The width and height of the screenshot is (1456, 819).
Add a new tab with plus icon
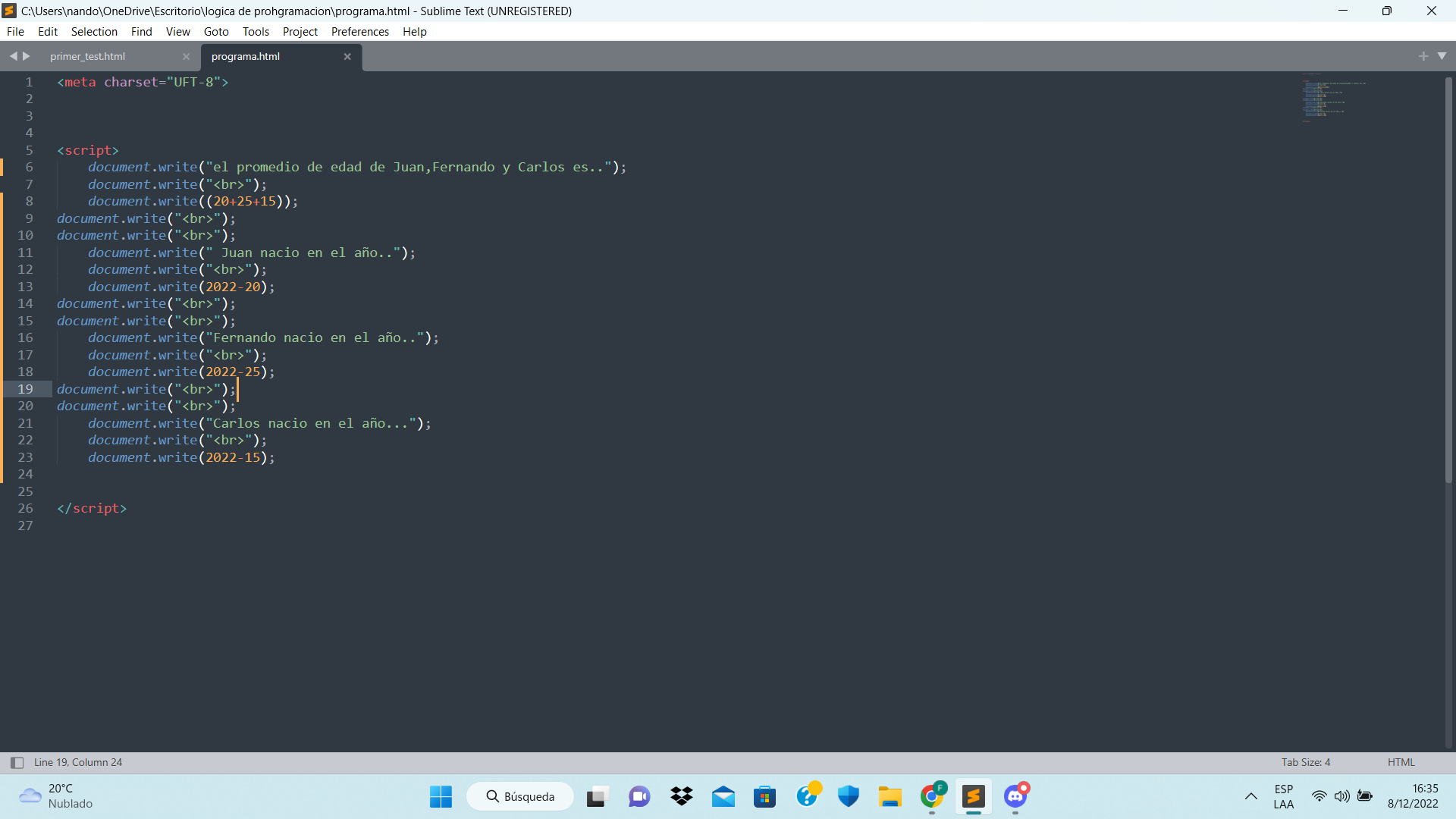(1423, 56)
